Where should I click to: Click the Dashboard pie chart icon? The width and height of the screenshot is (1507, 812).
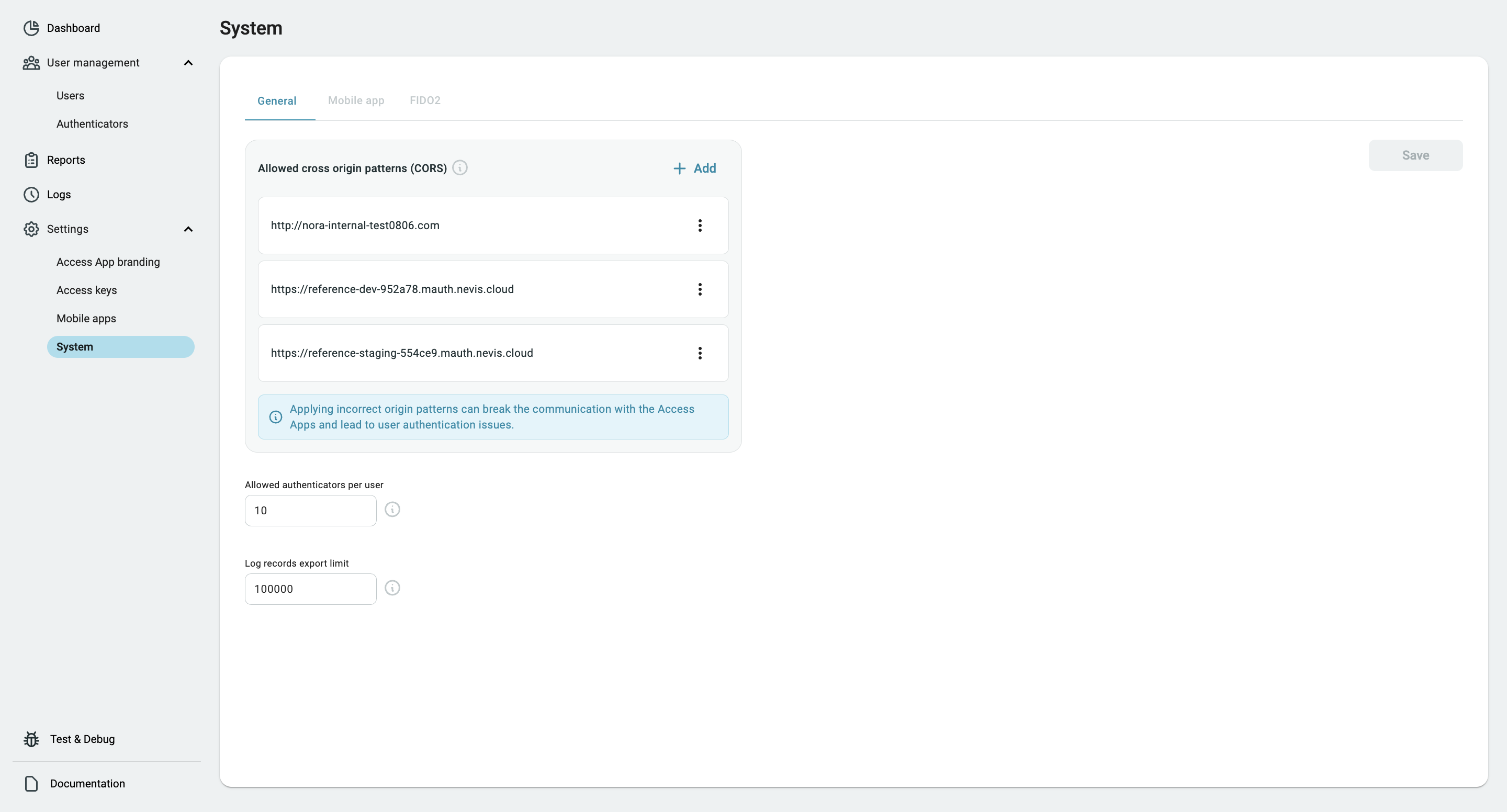[x=31, y=28]
